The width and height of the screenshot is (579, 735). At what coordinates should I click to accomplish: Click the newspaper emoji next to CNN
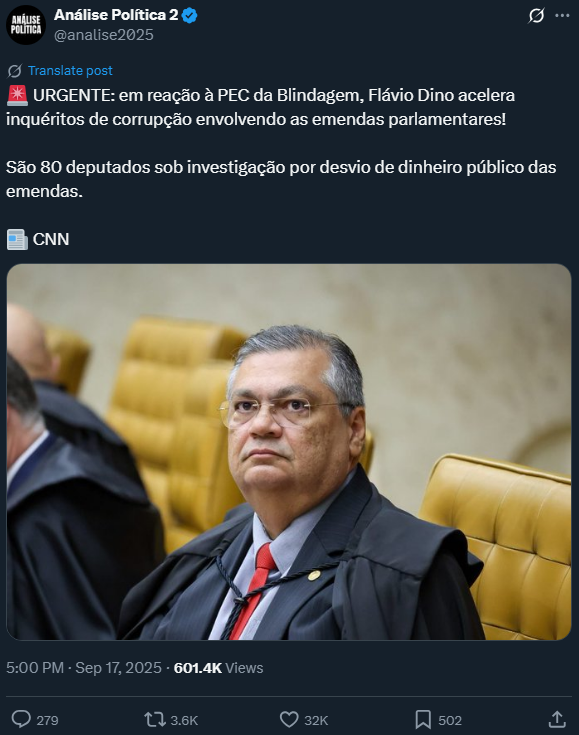pyautogui.click(x=17, y=240)
